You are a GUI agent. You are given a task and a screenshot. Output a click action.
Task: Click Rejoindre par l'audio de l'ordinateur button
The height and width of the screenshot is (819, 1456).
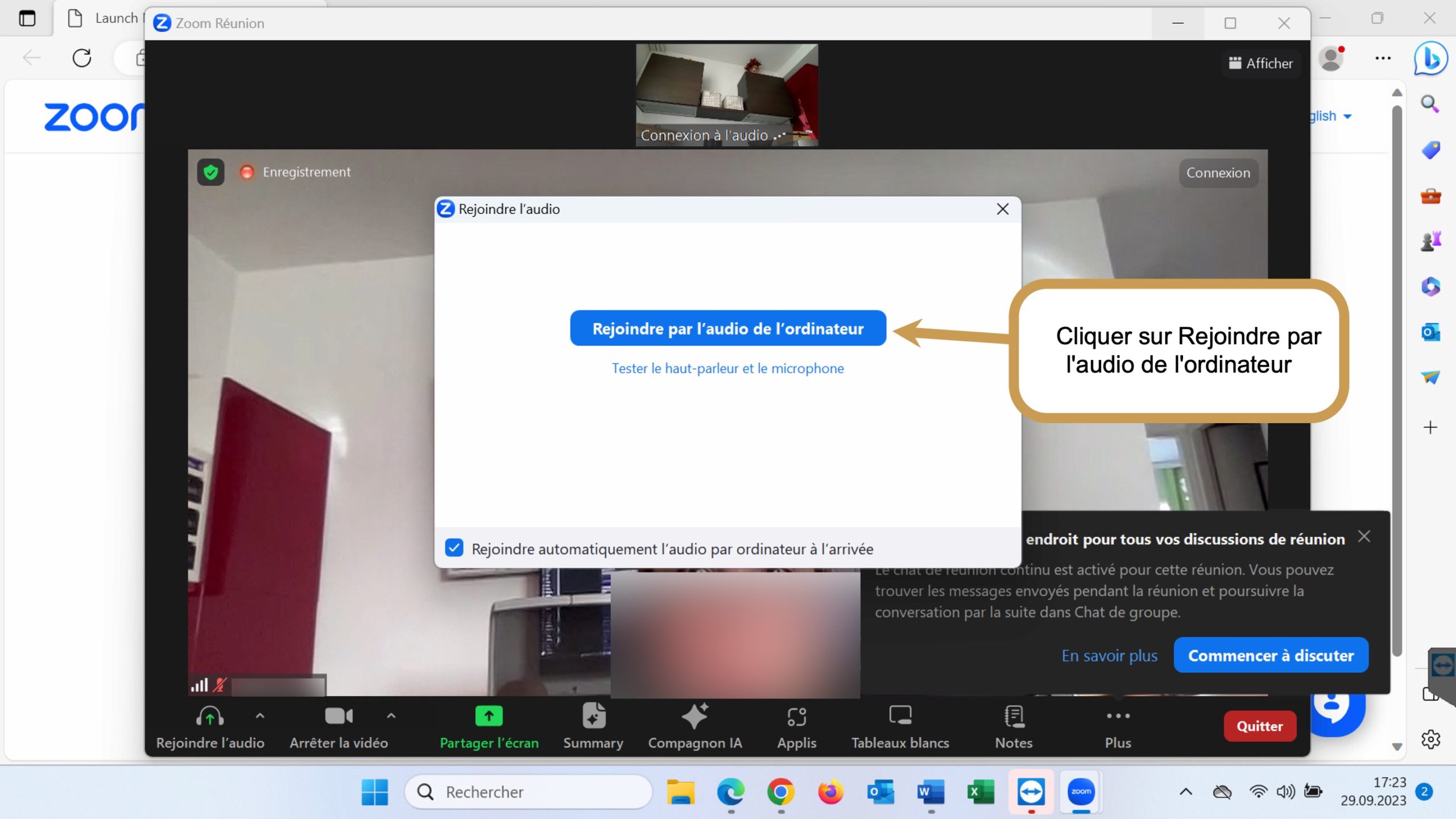click(728, 328)
